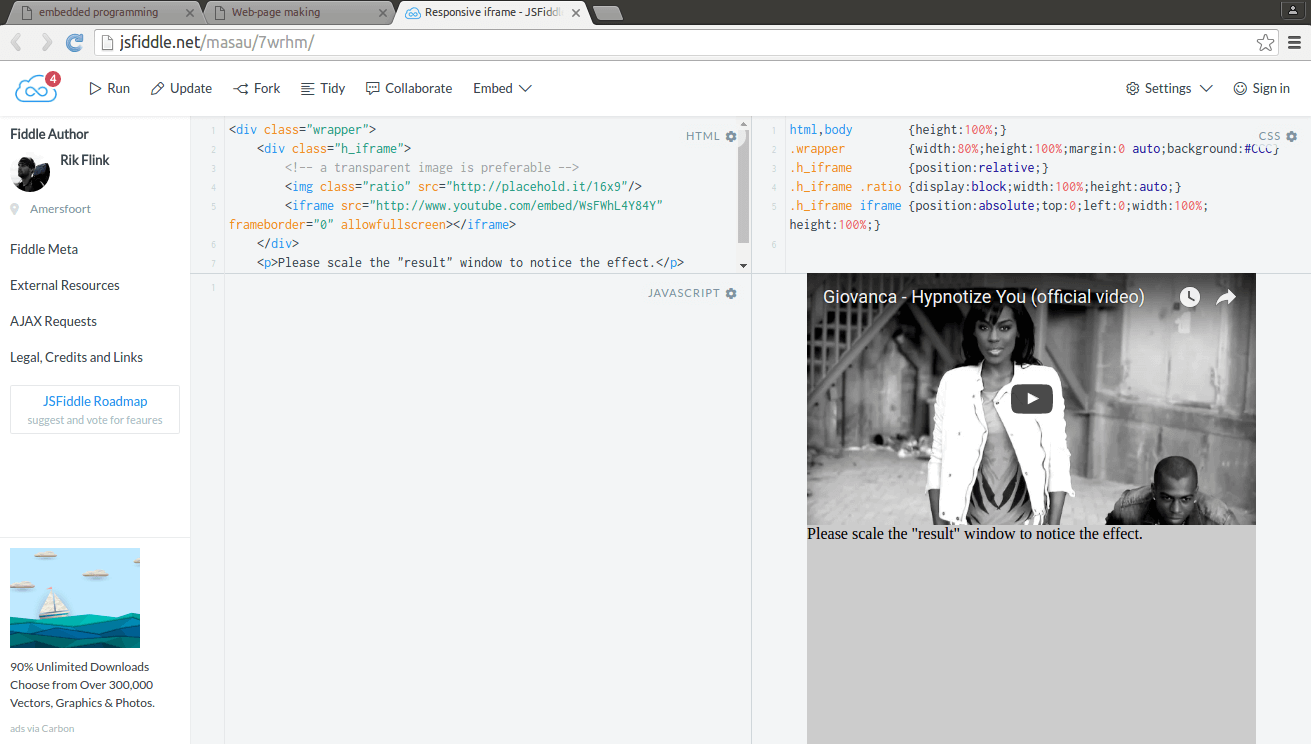
Task: Click the sailboat ad image
Action: pyautogui.click(x=75, y=598)
